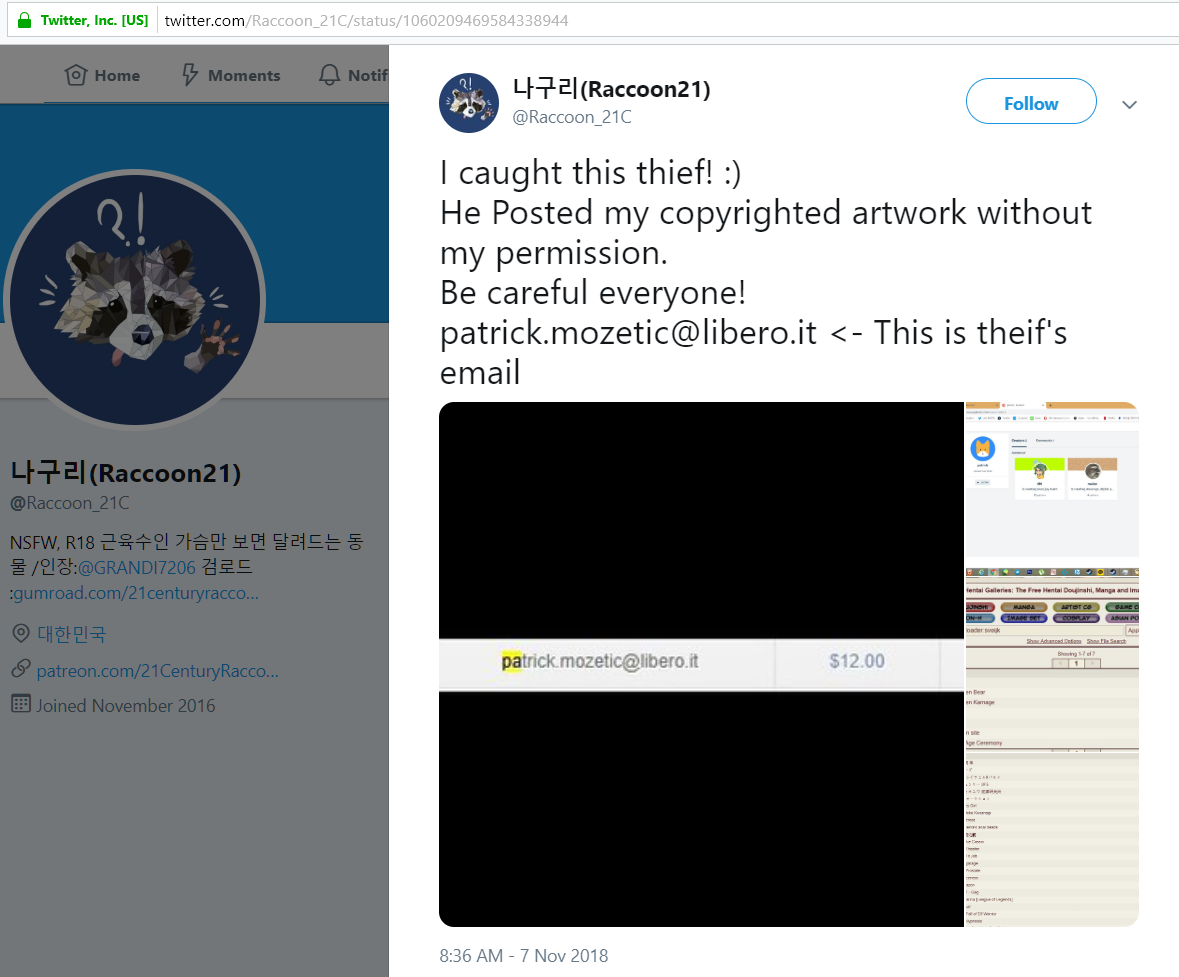
Task: Click the large raccoon profile picture
Action: 135,299
